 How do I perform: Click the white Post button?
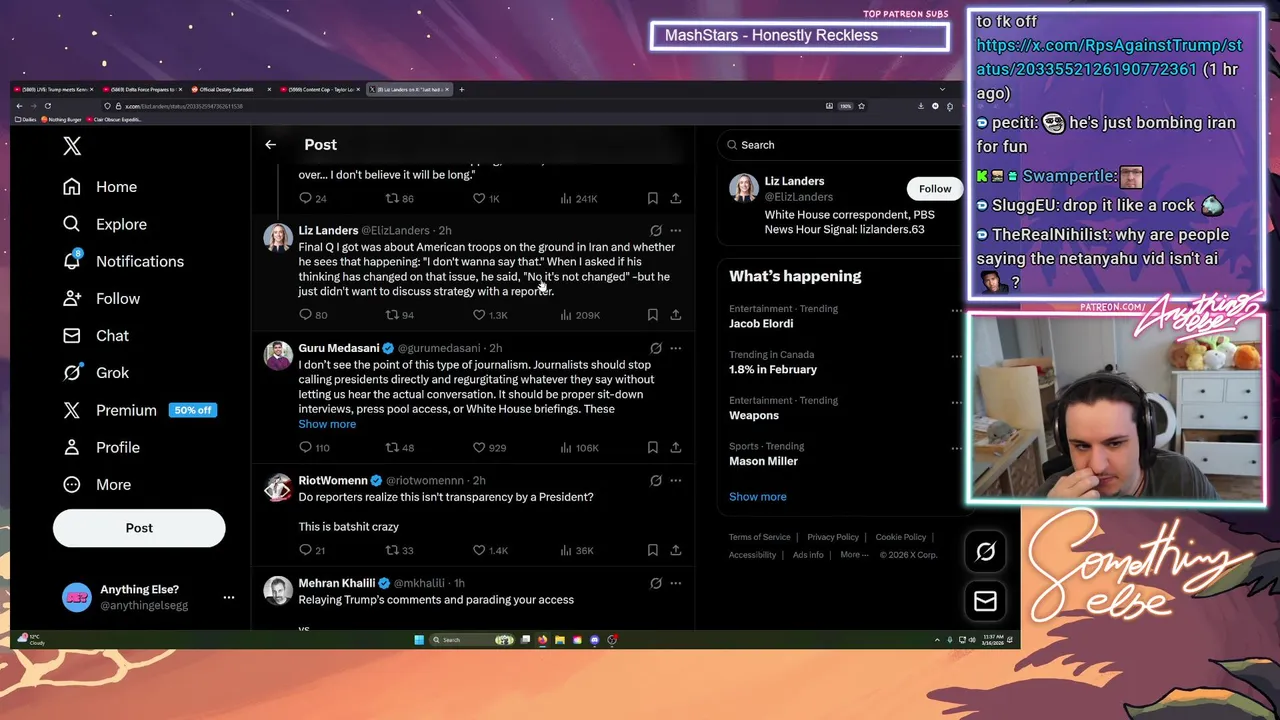[139, 528]
